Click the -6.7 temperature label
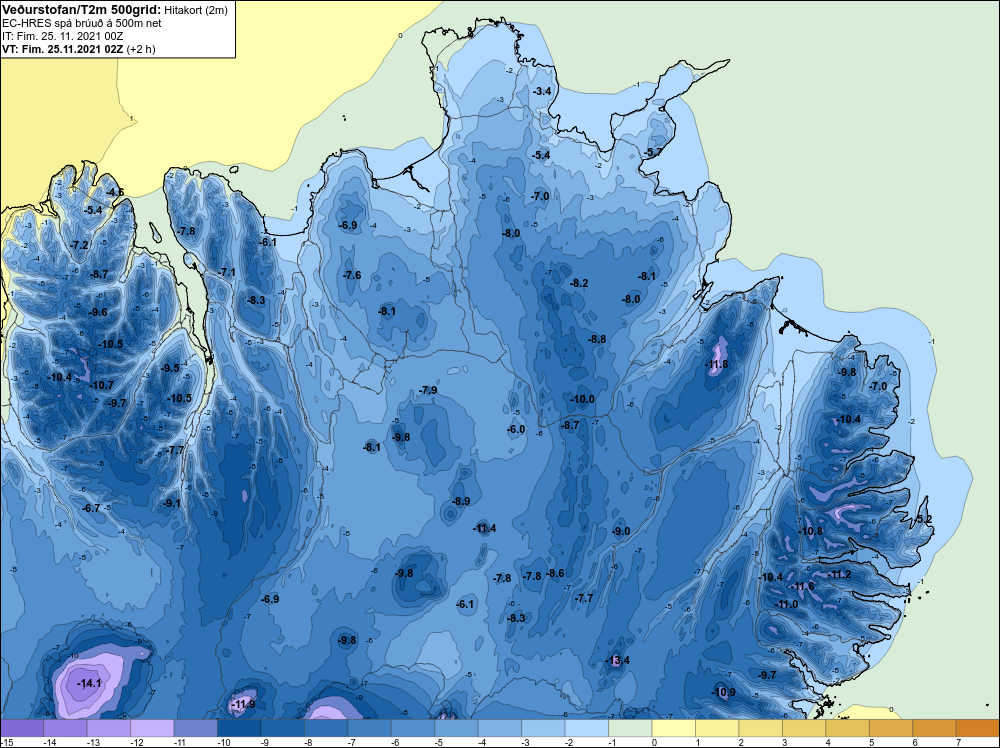Image resolution: width=1000 pixels, height=748 pixels. [92, 508]
